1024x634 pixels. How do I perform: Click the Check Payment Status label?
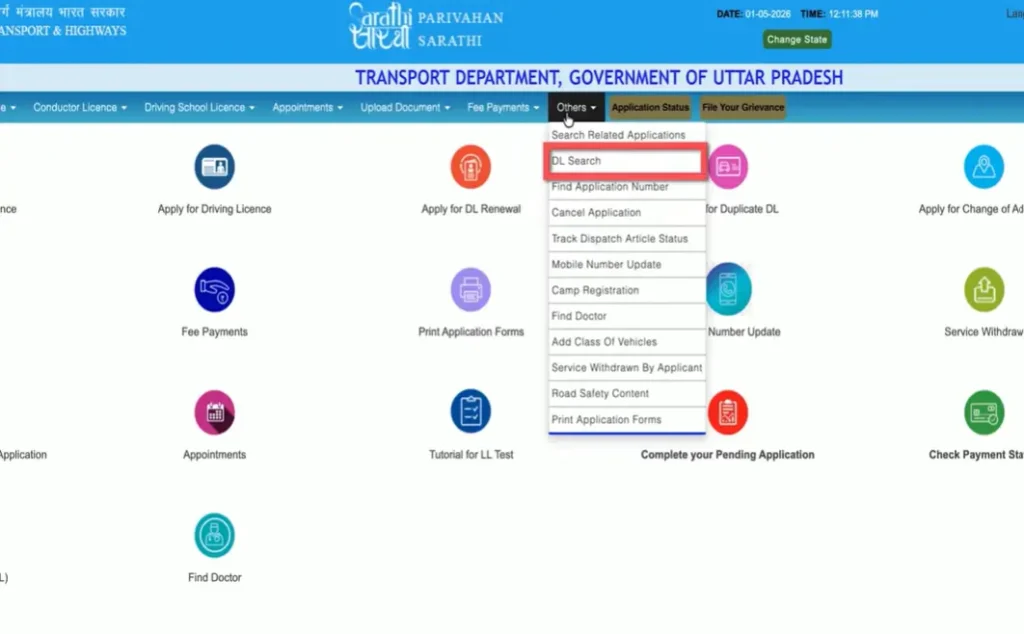click(976, 454)
